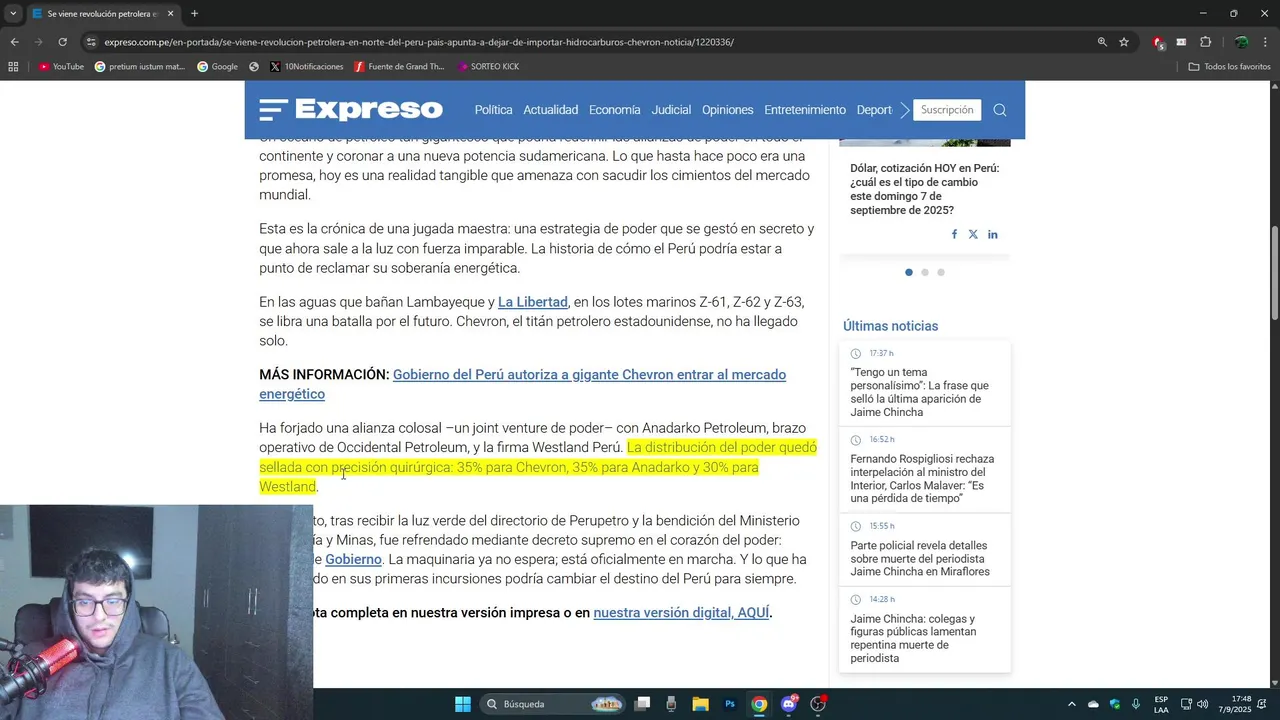Expand the tab search dropdown arrow
This screenshot has height=720, width=1280.
coord(12,14)
